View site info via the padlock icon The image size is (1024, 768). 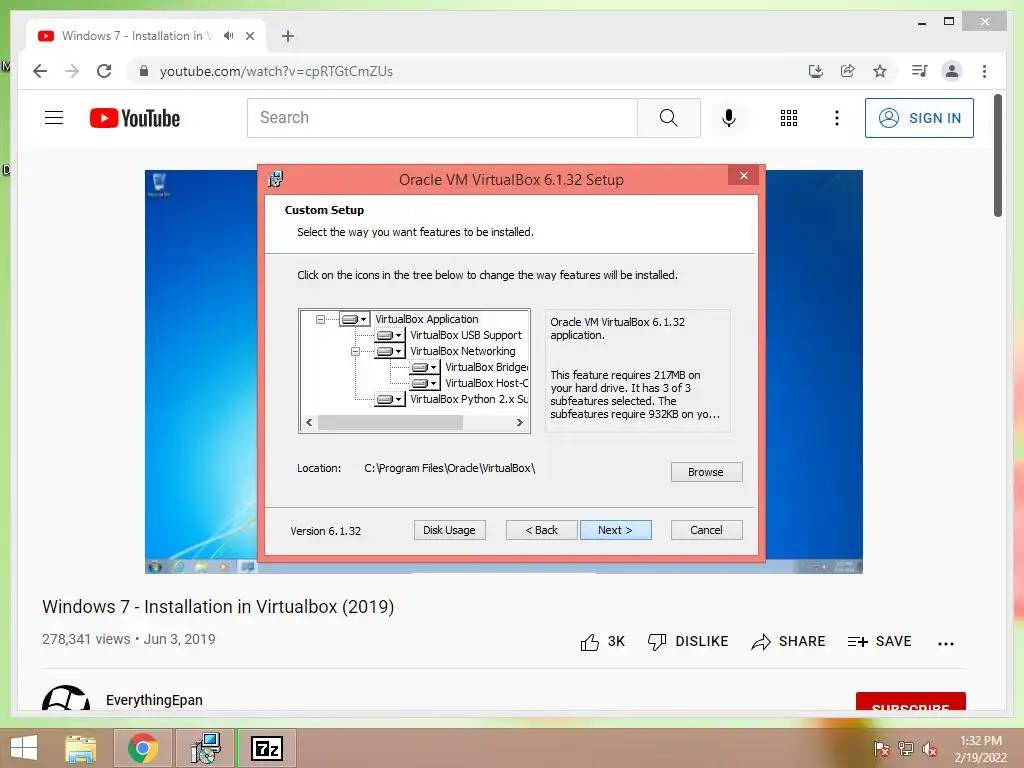tap(144, 71)
